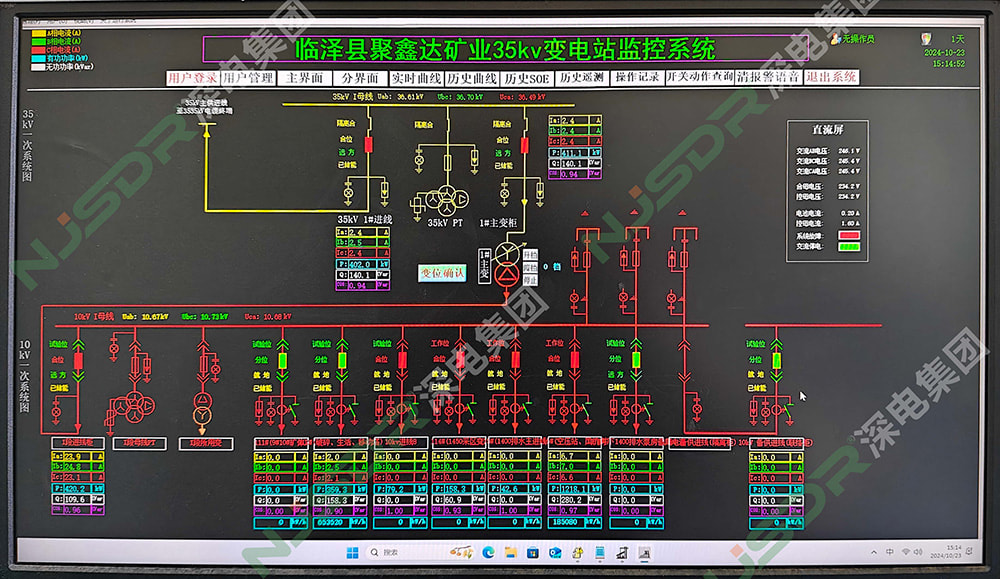Image resolution: width=1000 pixels, height=579 pixels.
Task: Click the Windows taskbar search box
Action: pos(394,552)
